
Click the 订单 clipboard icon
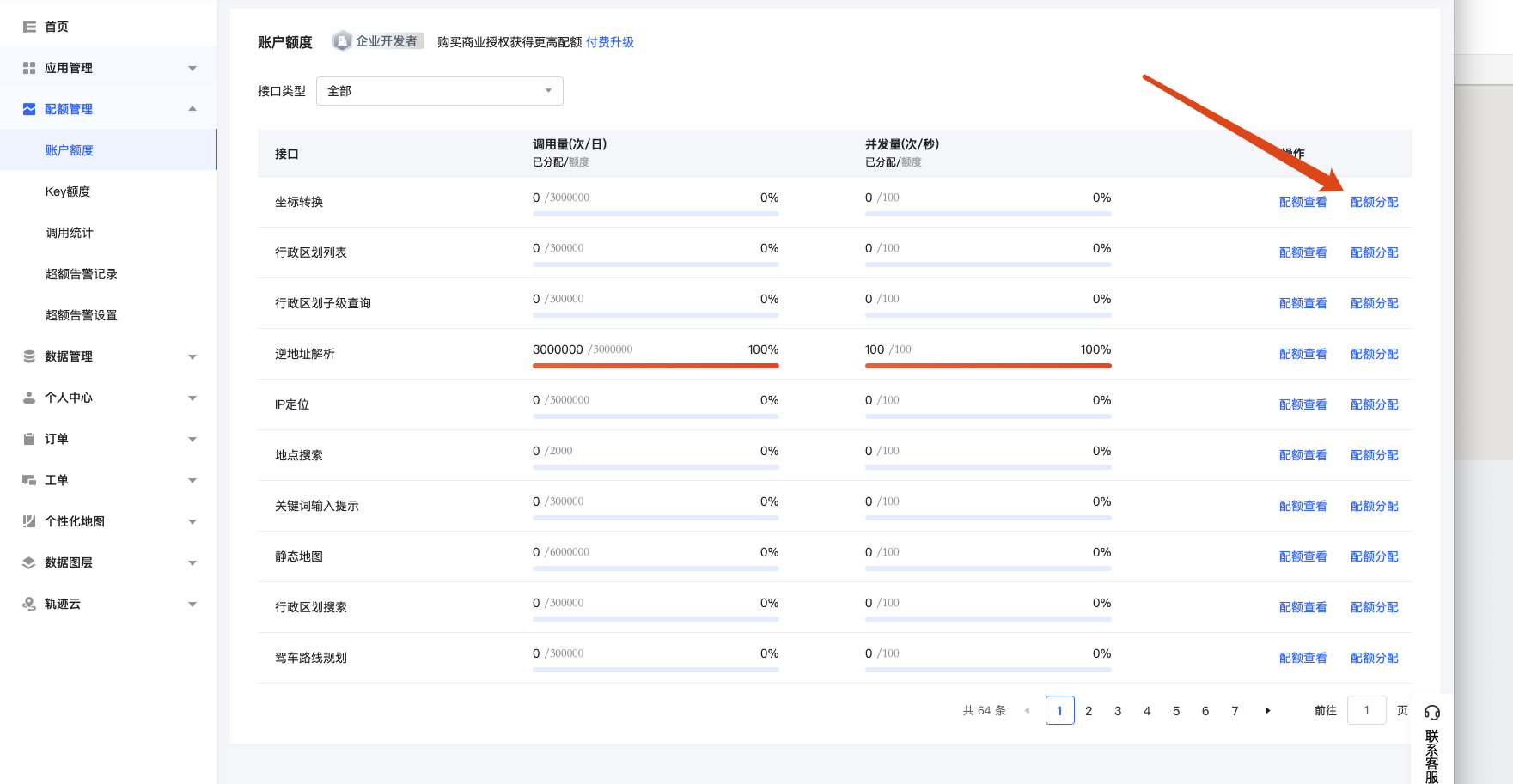click(x=29, y=439)
